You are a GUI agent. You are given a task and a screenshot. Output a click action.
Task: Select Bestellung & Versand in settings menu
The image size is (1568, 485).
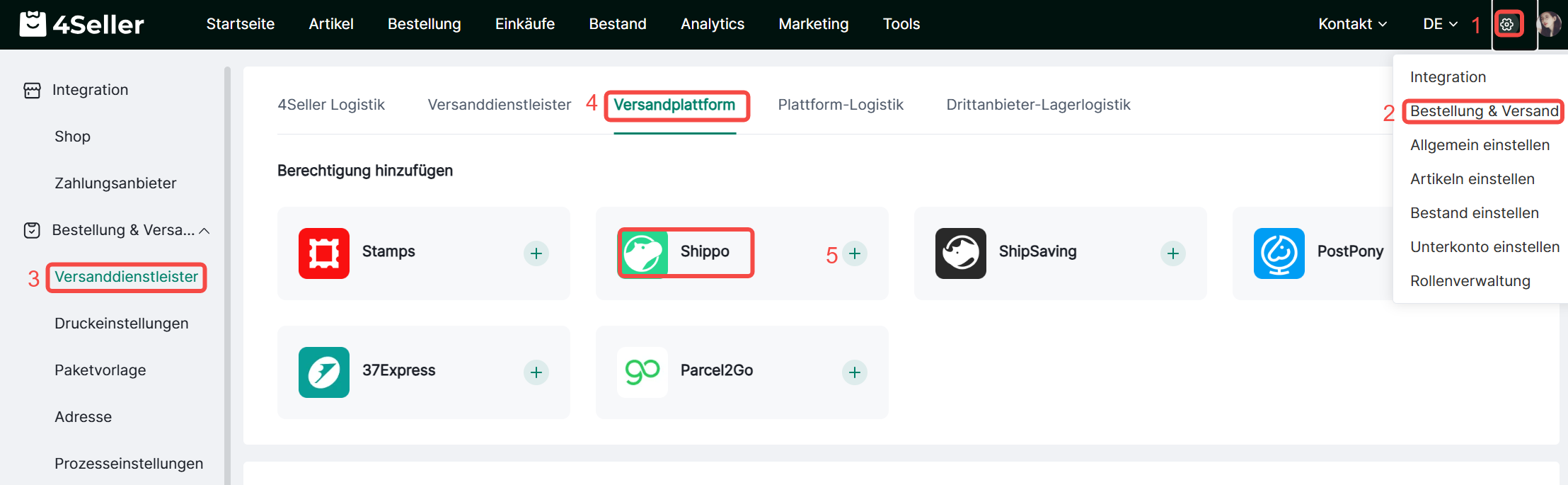point(1484,111)
